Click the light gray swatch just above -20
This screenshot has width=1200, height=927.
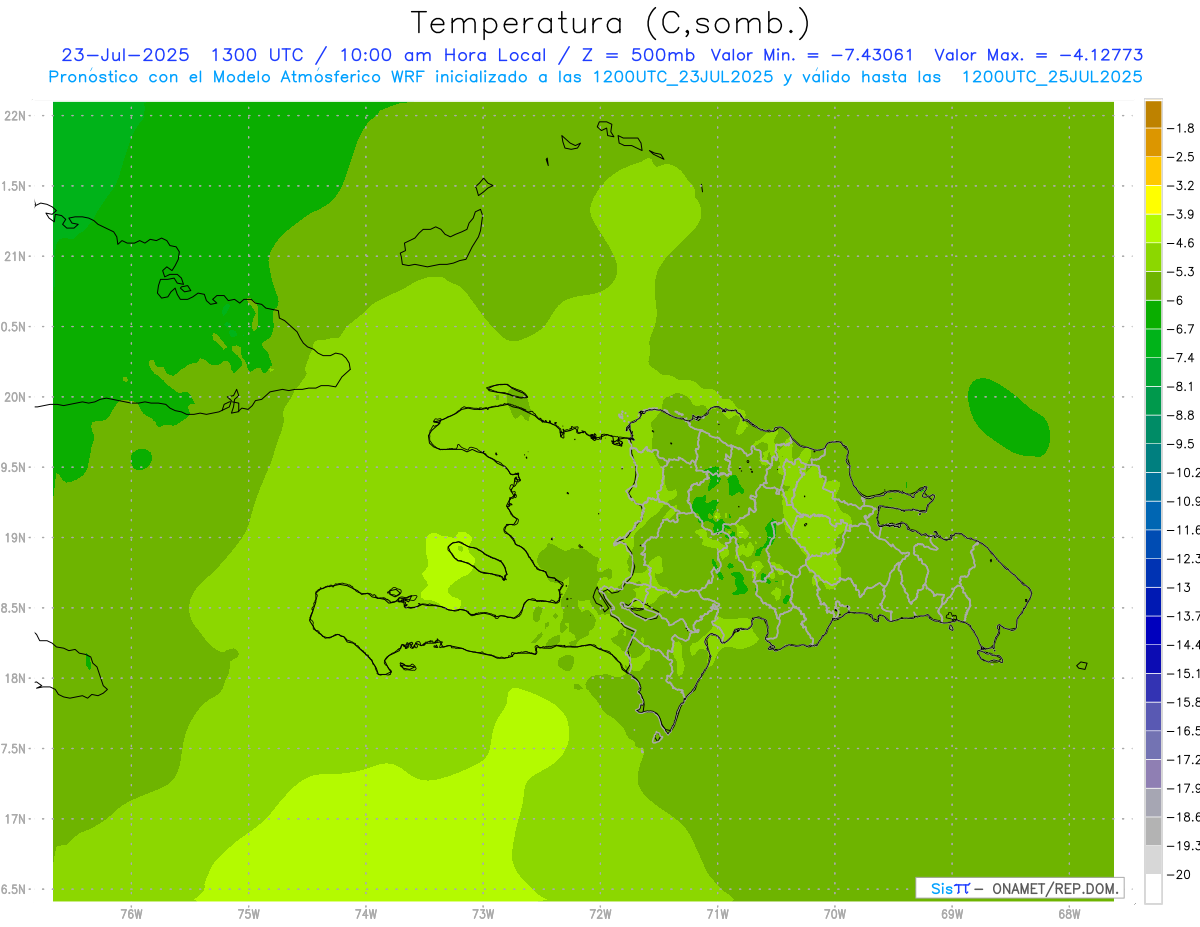1153,860
